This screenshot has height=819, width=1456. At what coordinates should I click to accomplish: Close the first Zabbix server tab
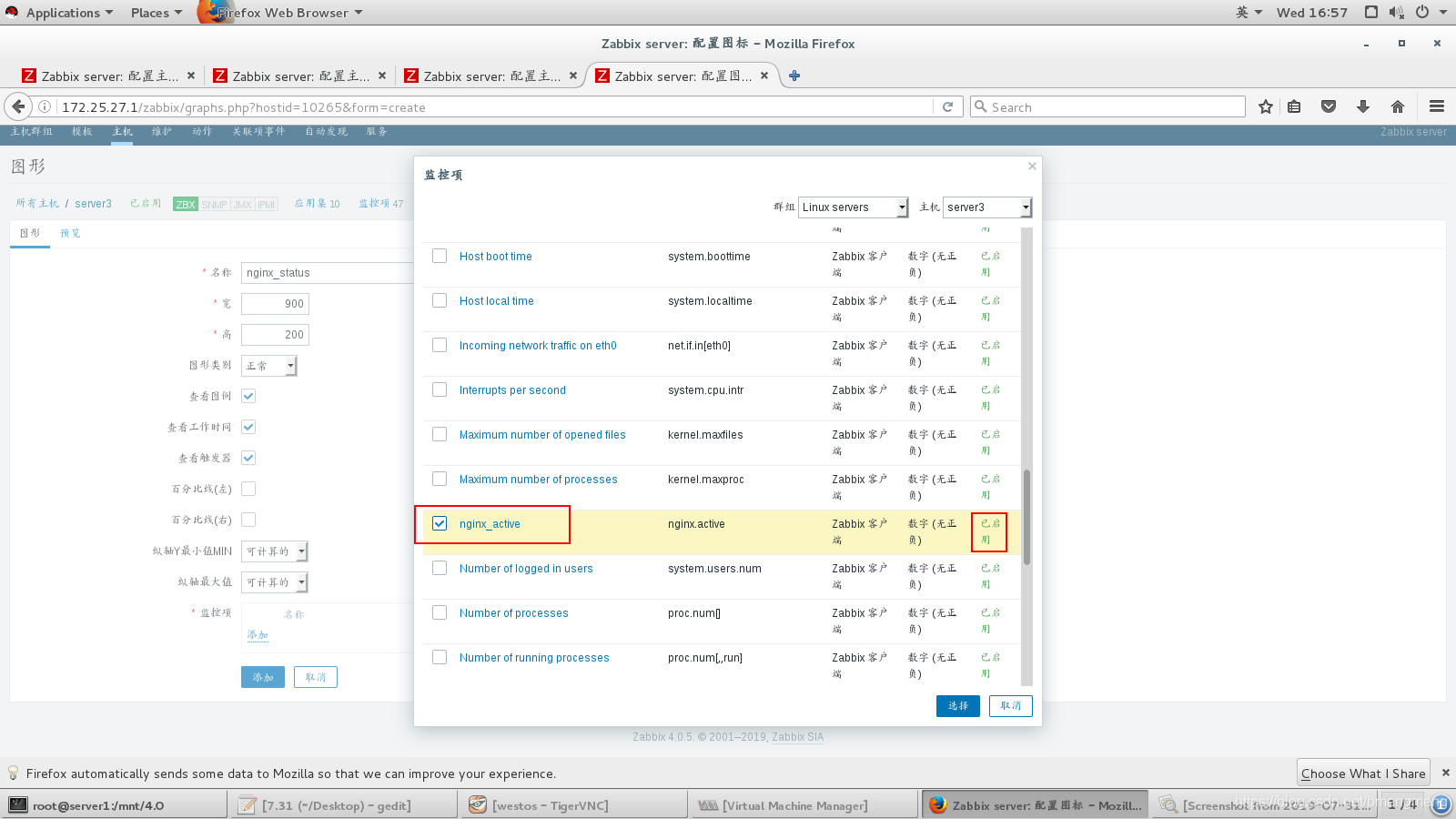pos(191,76)
